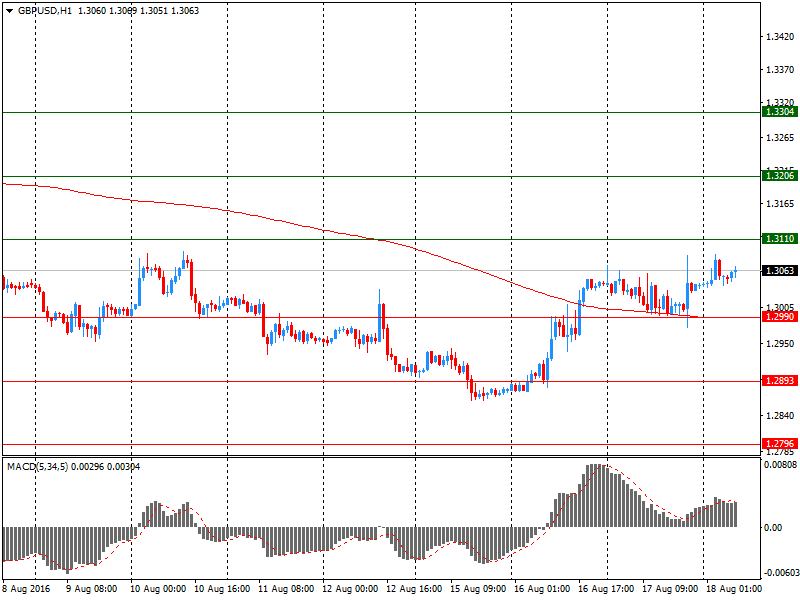Click the 1.2840 price scale value

point(780,416)
